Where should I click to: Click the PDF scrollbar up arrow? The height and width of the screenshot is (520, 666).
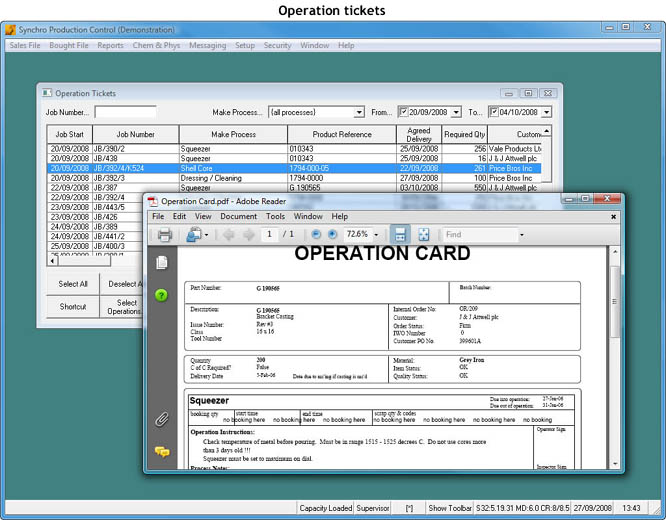[x=615, y=252]
